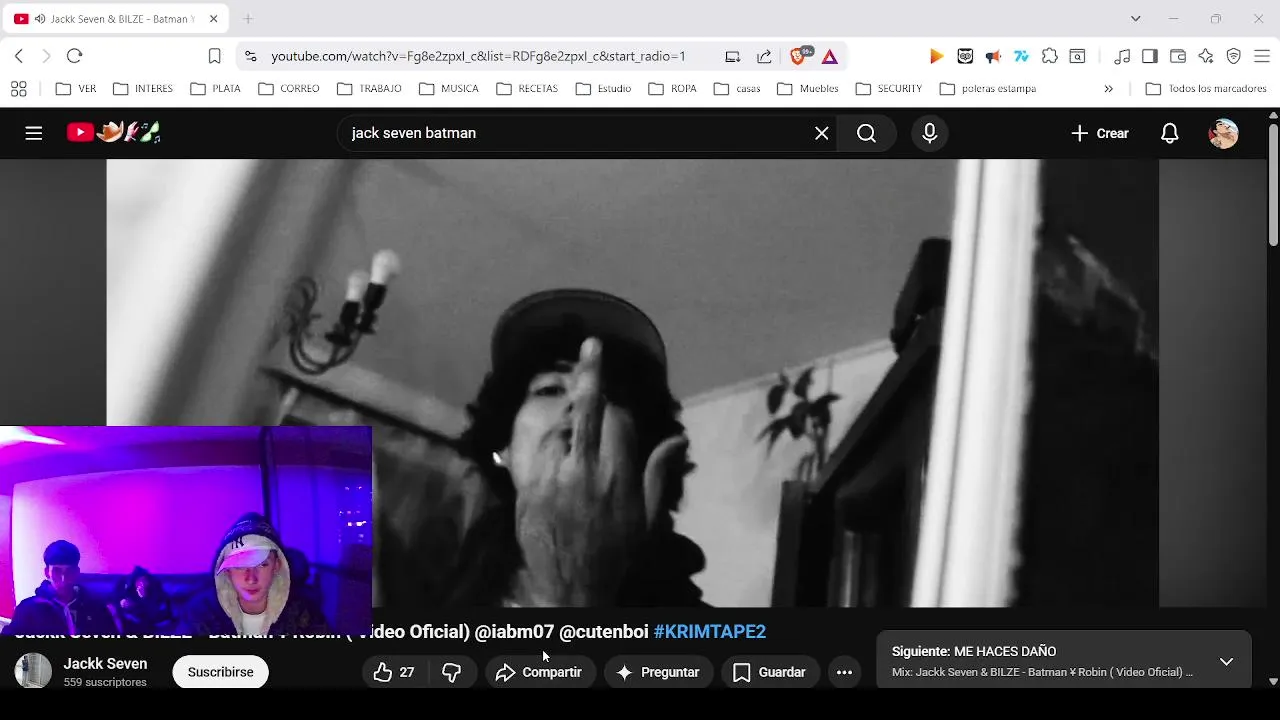This screenshot has width=1280, height=720.
Task: Open Leo AI sparkle icon
Action: point(1206,56)
